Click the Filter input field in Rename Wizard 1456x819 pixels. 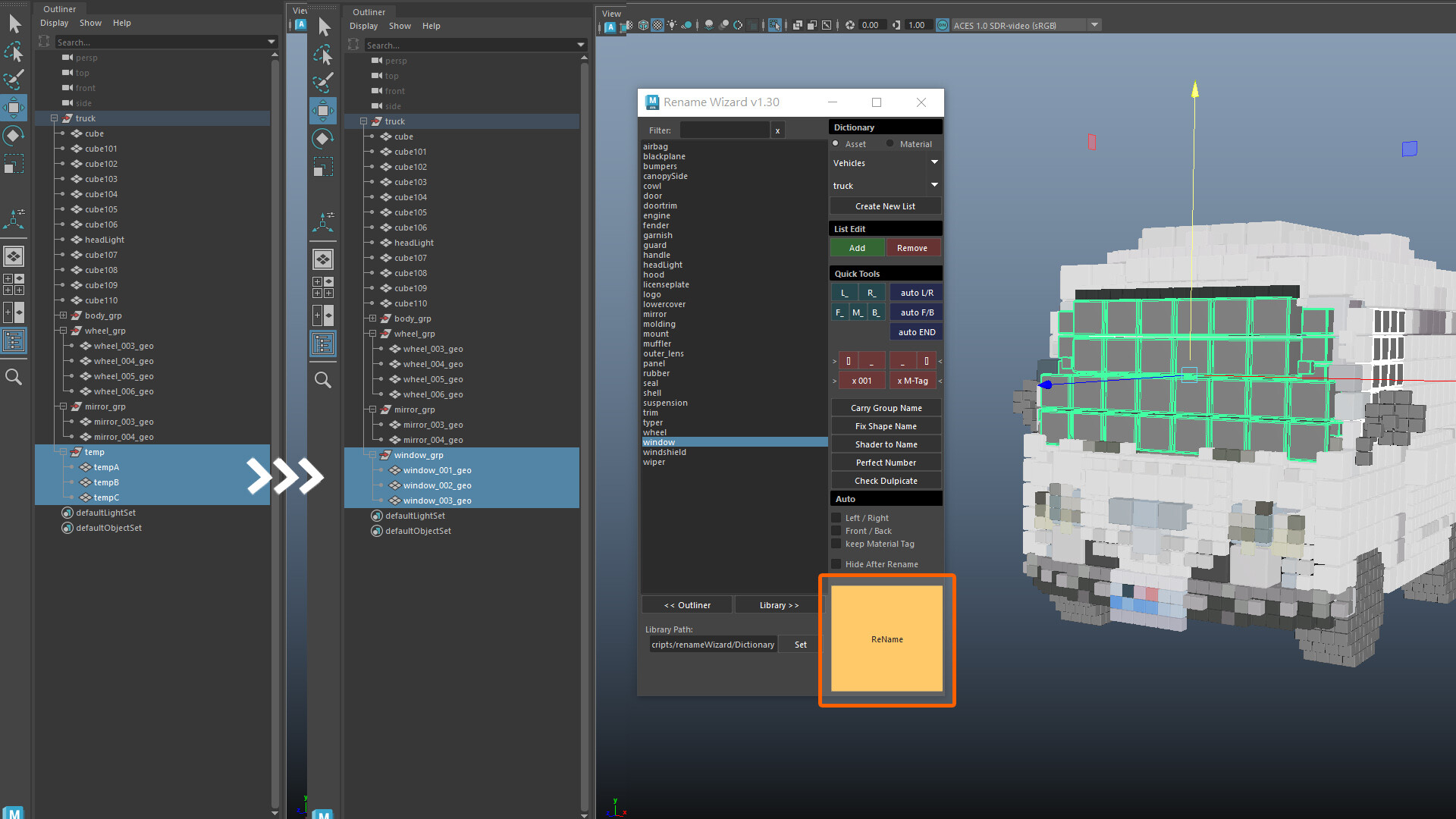pyautogui.click(x=724, y=130)
